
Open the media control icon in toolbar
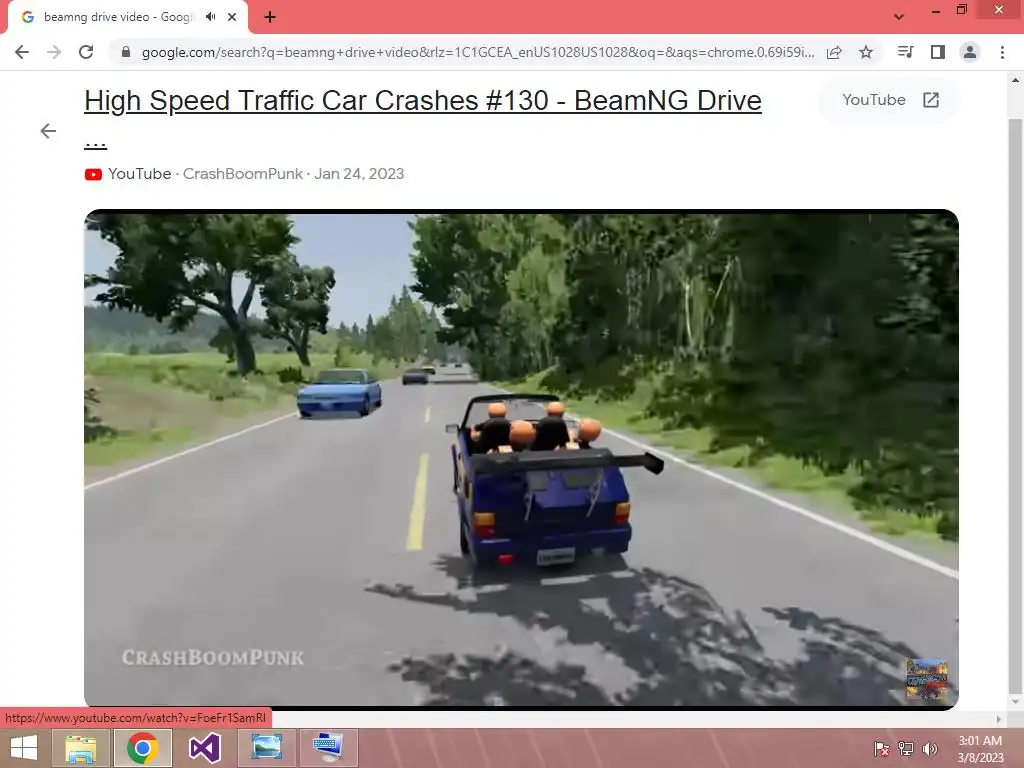(905, 52)
